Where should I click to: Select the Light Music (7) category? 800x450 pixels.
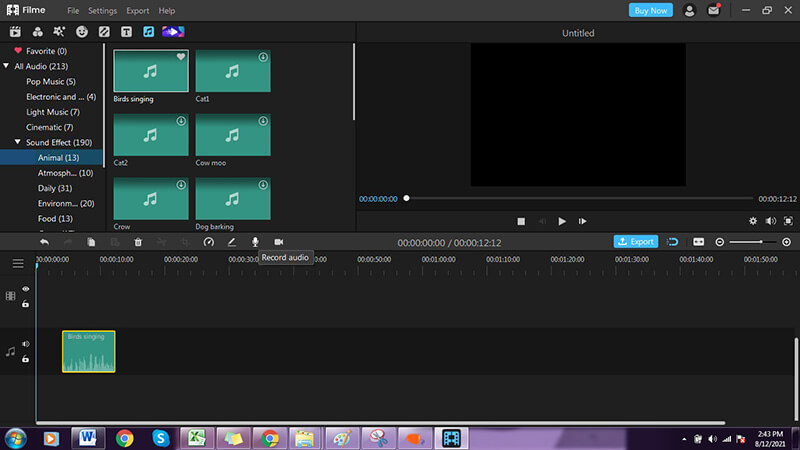pos(53,112)
